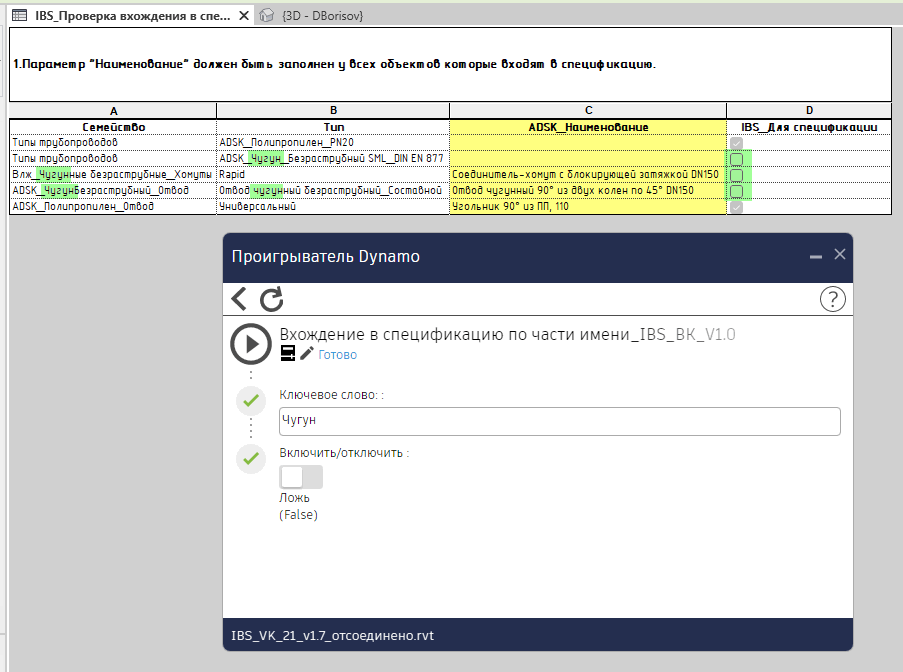The width and height of the screenshot is (903, 672).
Task: Select the IBS_Проверка вхождения schedule tab
Action: coord(132,16)
